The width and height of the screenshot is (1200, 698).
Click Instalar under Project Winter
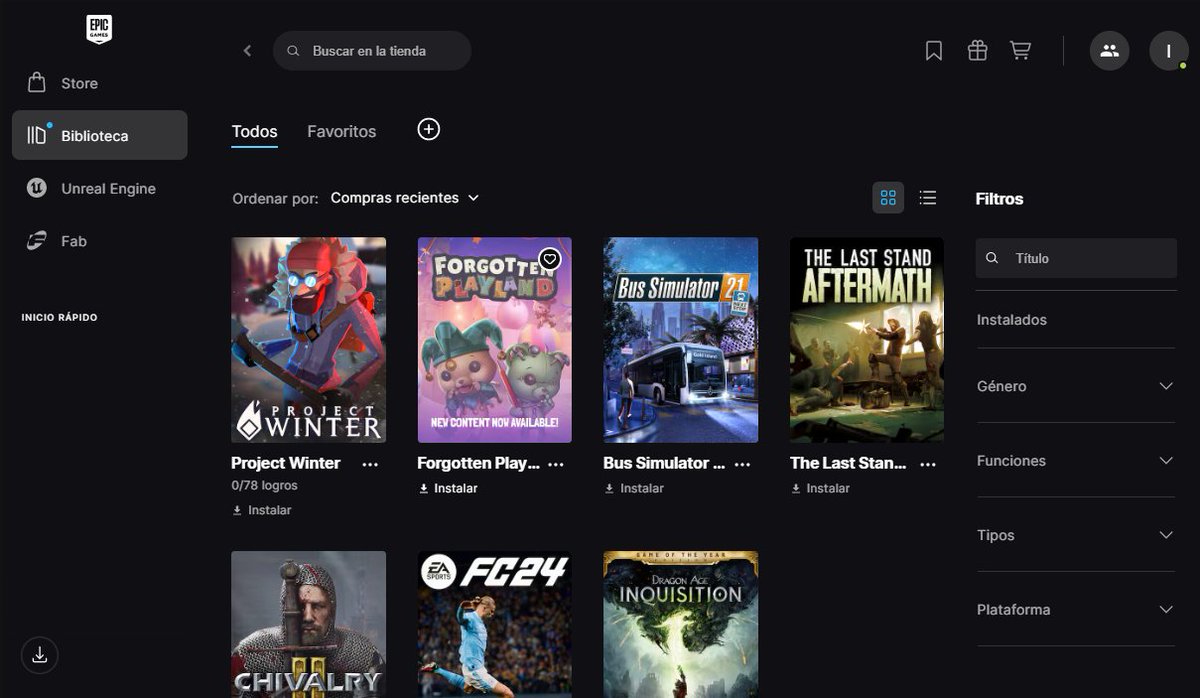262,510
